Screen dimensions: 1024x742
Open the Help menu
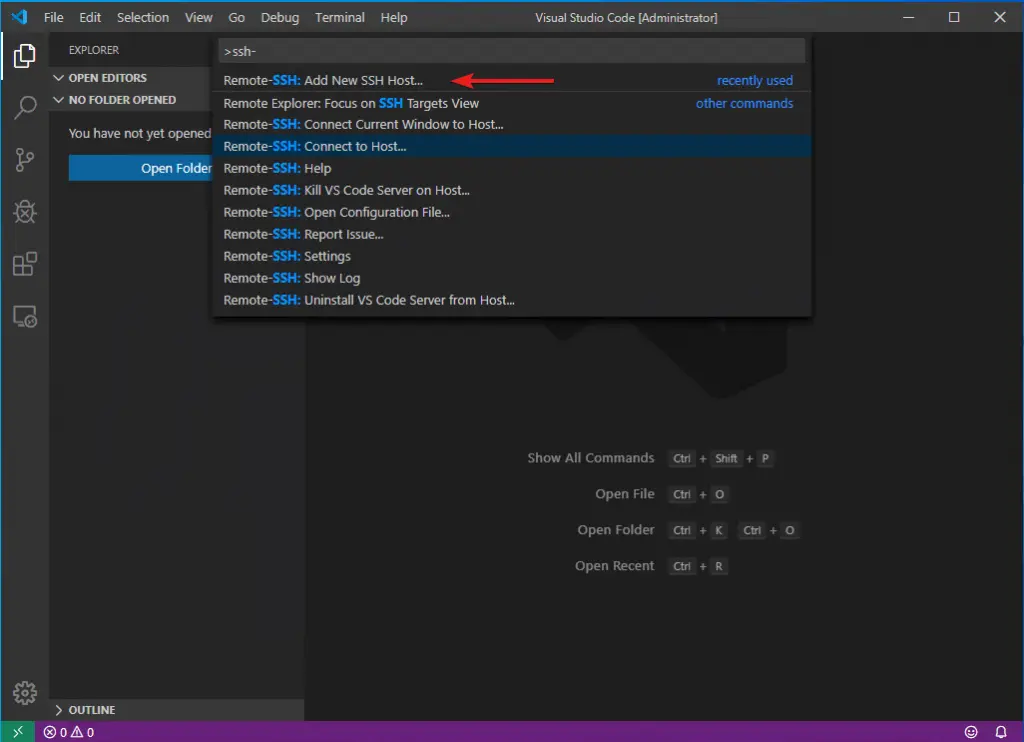click(394, 18)
